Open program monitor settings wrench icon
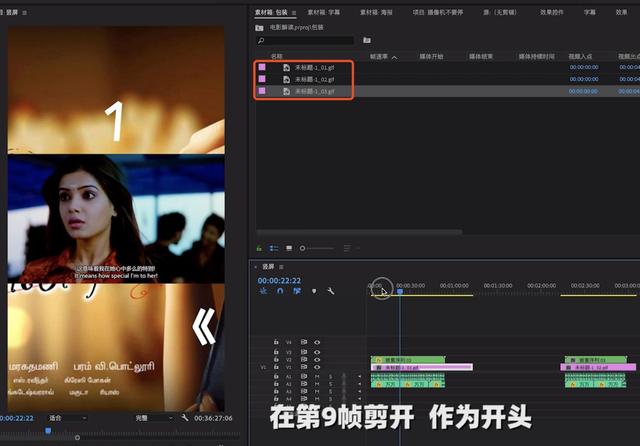This screenshot has height=446, width=640. pos(185,417)
